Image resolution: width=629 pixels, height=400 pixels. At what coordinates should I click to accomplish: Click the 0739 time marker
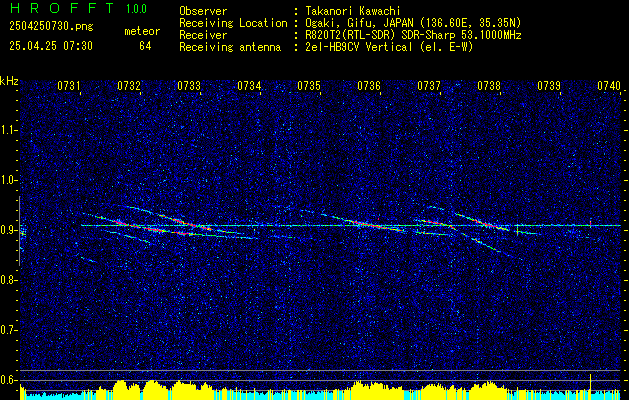click(x=549, y=86)
